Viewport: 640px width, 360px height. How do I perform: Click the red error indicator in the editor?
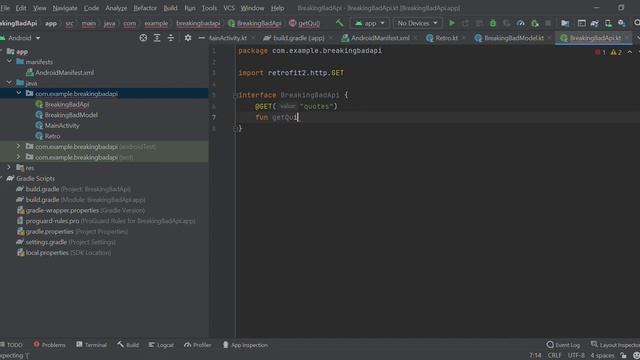click(x=600, y=52)
